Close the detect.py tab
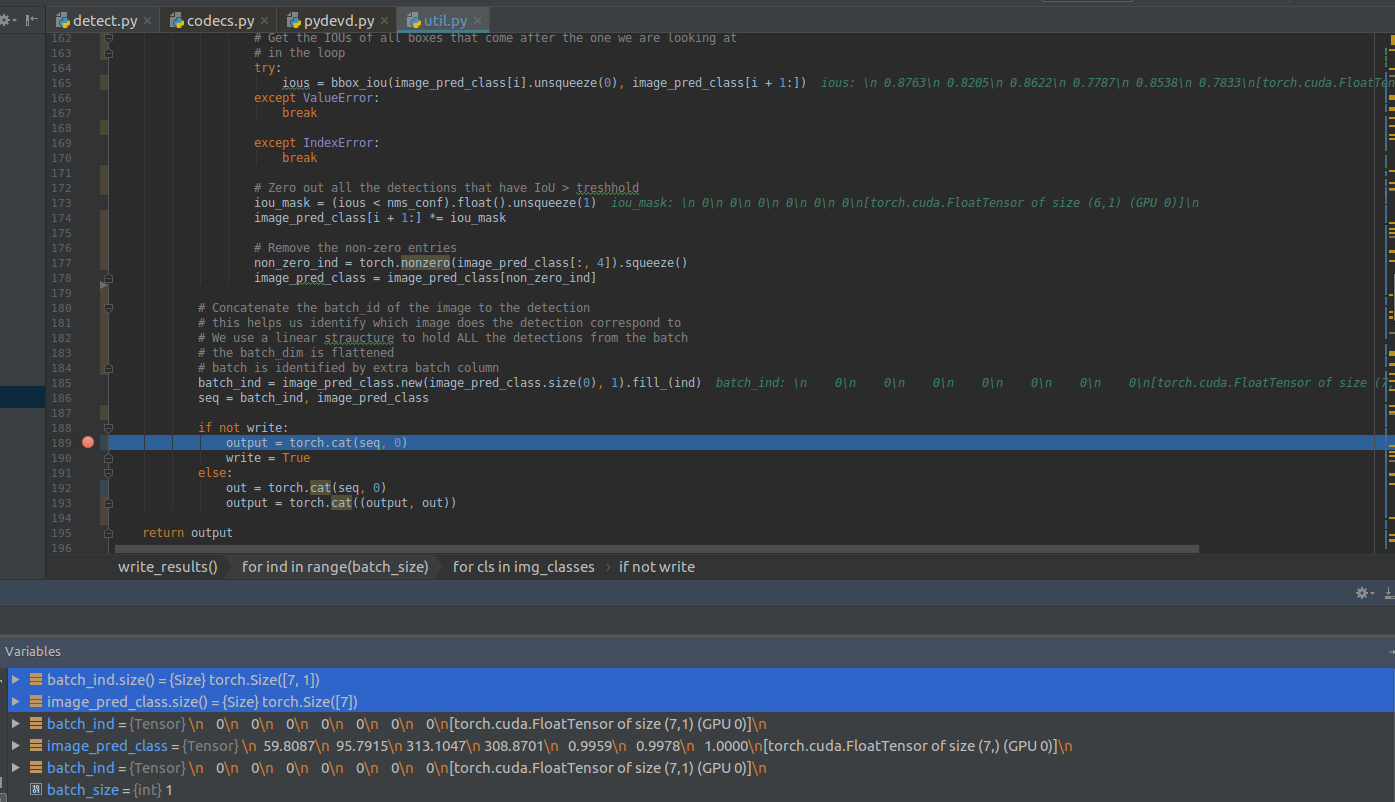Viewport: 1395px width, 802px height. click(x=148, y=20)
